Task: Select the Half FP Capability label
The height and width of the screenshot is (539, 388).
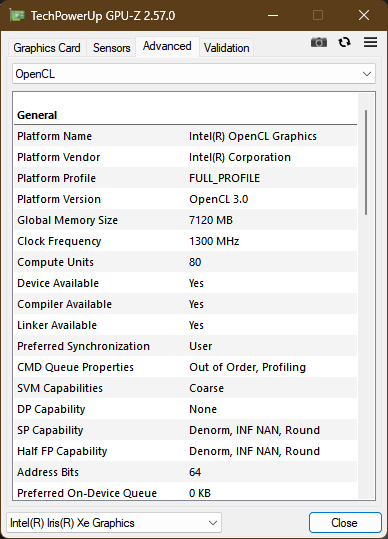Action: click(62, 451)
